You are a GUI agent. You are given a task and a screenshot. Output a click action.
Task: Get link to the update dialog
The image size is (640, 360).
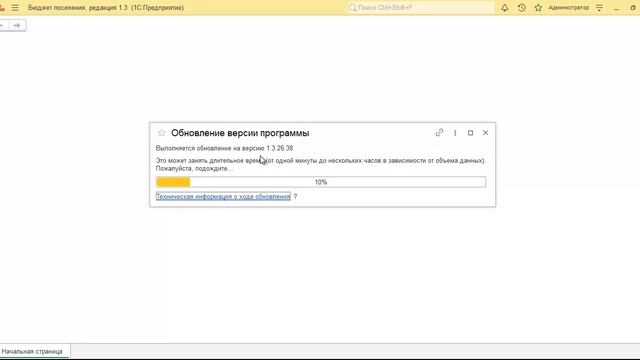click(x=439, y=133)
